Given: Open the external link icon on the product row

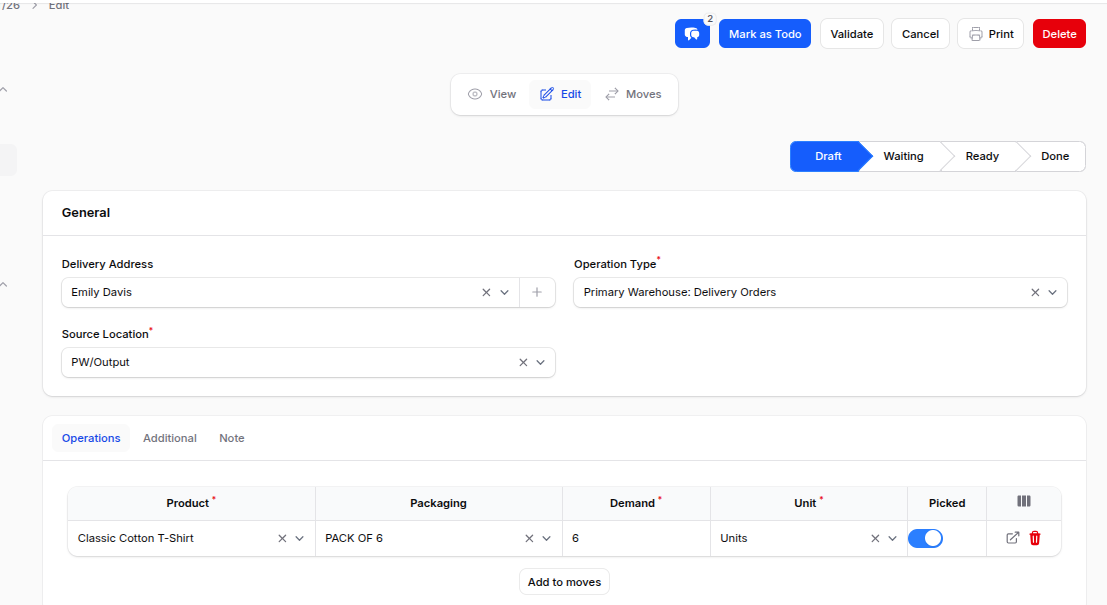Looking at the screenshot, I should (1013, 538).
